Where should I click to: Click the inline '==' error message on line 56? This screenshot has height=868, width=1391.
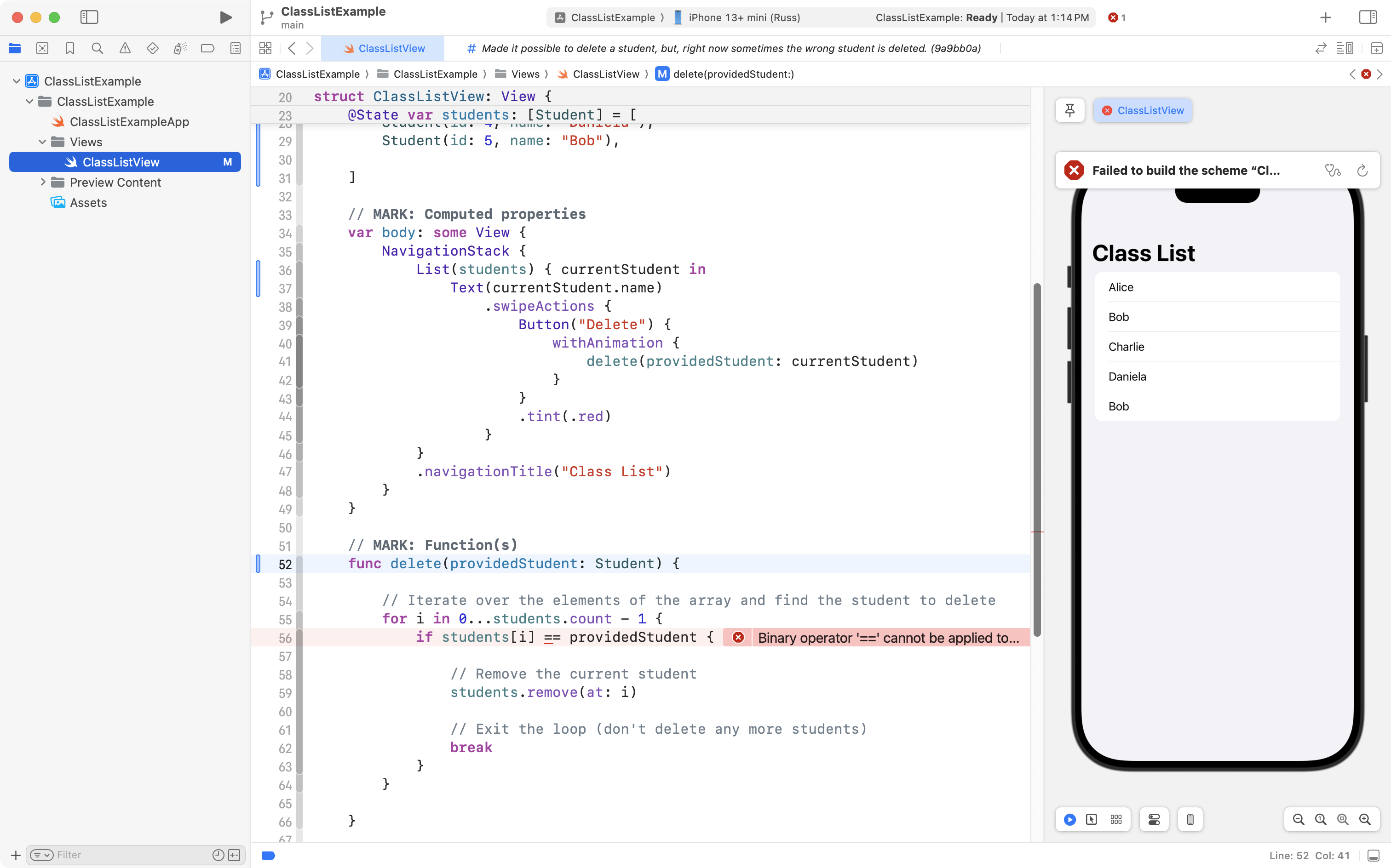pos(887,638)
